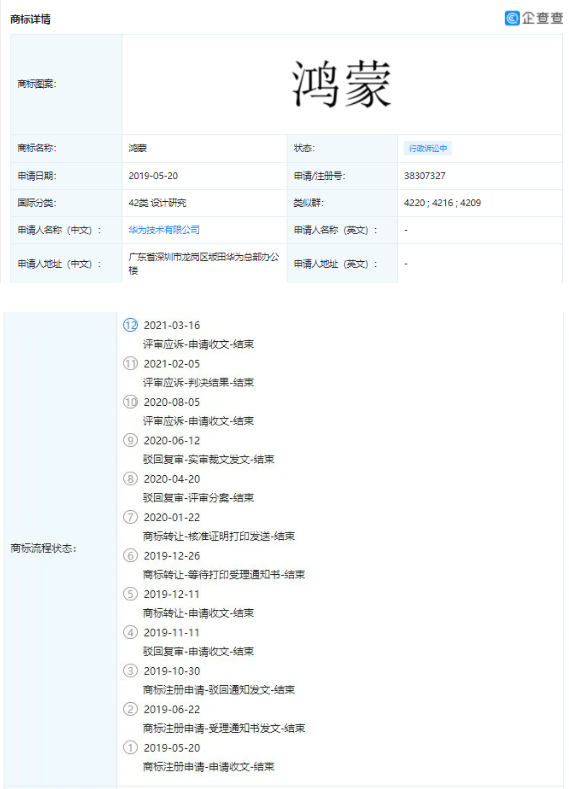Click 商标转让-申请收文-结束 entry
This screenshot has height=789, width=569.
pos(198,613)
